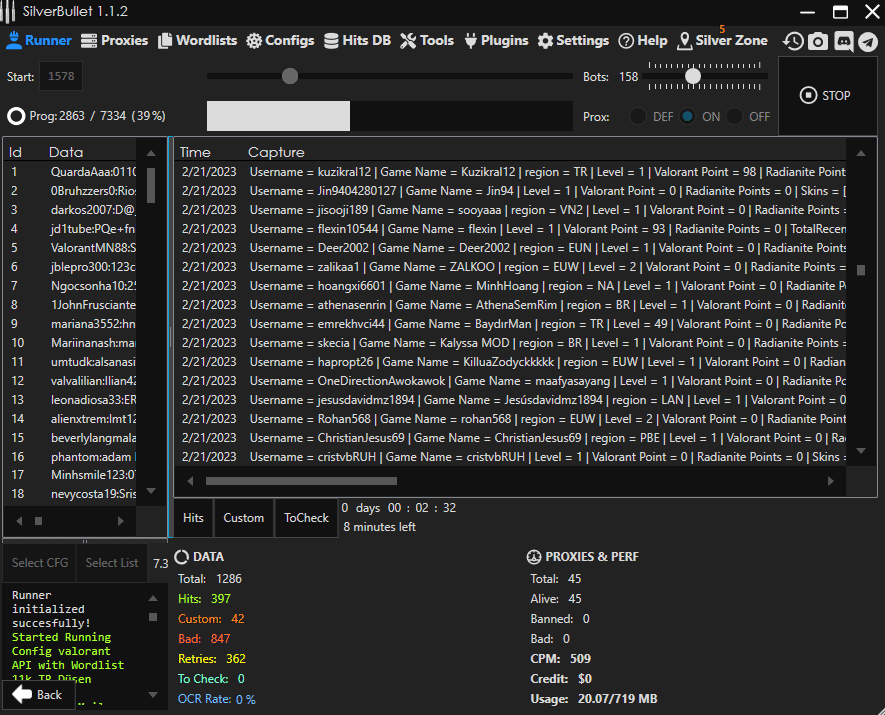
Task: Click the Telegram paper plane icon
Action: pos(867,41)
